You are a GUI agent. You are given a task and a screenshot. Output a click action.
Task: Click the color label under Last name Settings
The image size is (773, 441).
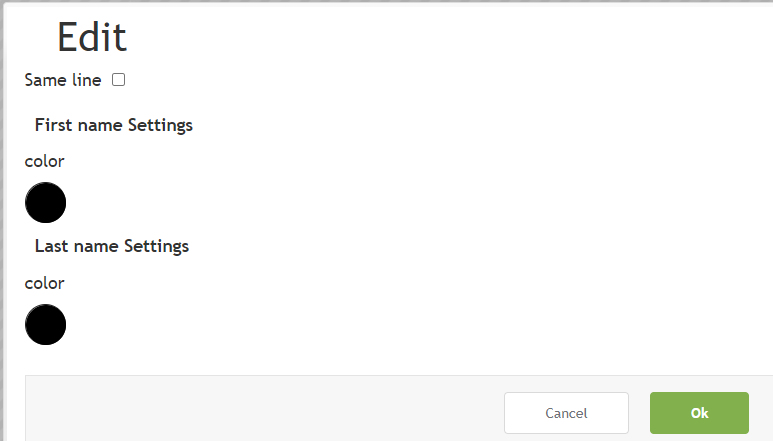[44, 283]
